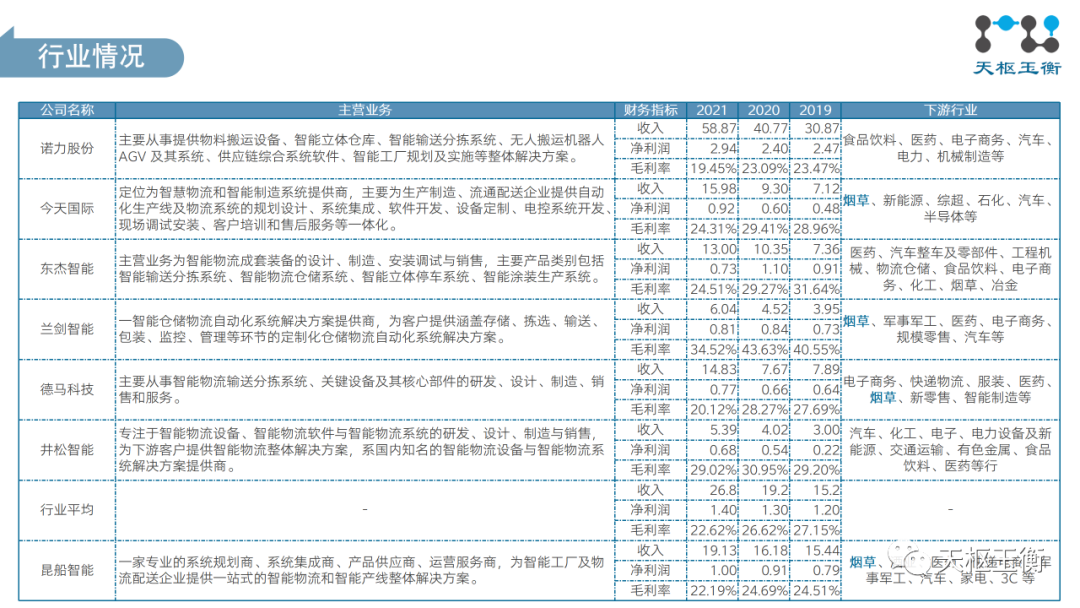Select the 井松智能 company name cell
1080x608 pixels.
pos(67,450)
